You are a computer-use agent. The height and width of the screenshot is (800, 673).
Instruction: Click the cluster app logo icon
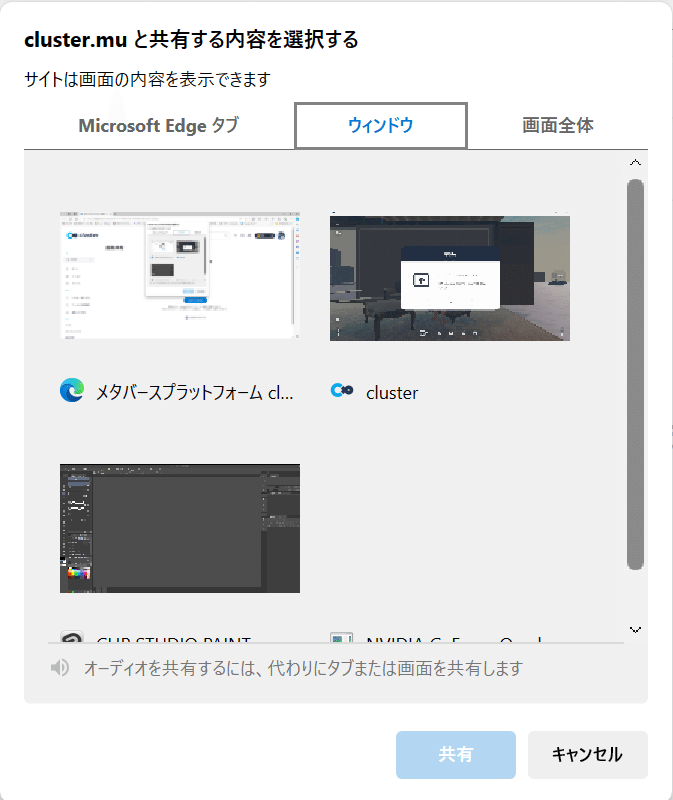coord(342,391)
